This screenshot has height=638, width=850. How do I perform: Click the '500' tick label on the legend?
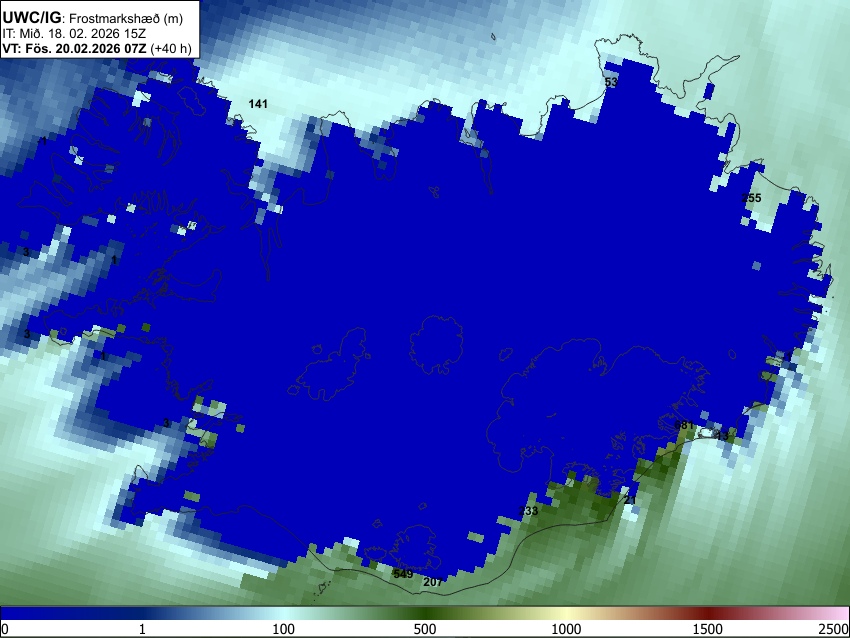click(424, 629)
